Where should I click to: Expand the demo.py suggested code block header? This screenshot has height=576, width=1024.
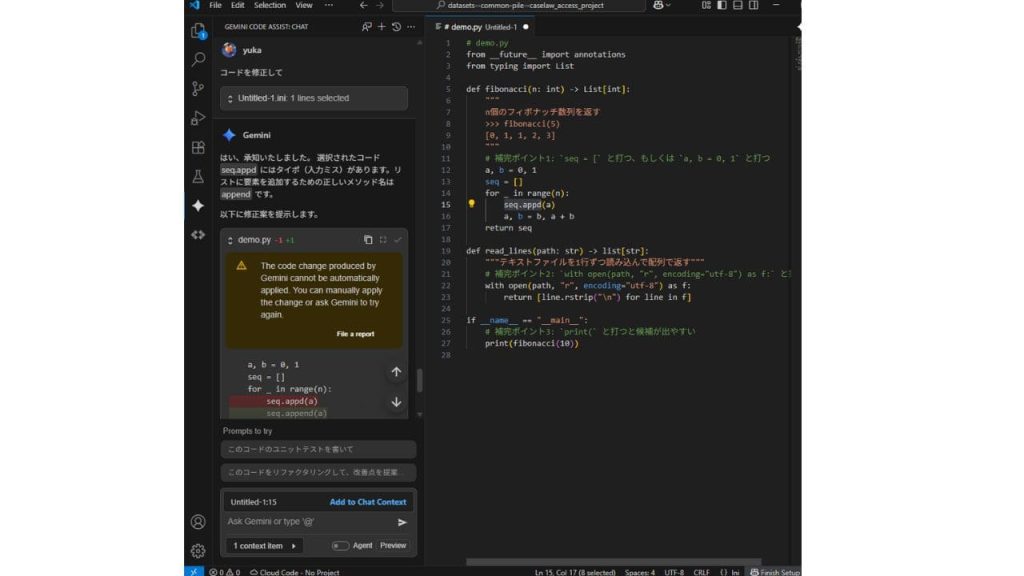click(230, 240)
